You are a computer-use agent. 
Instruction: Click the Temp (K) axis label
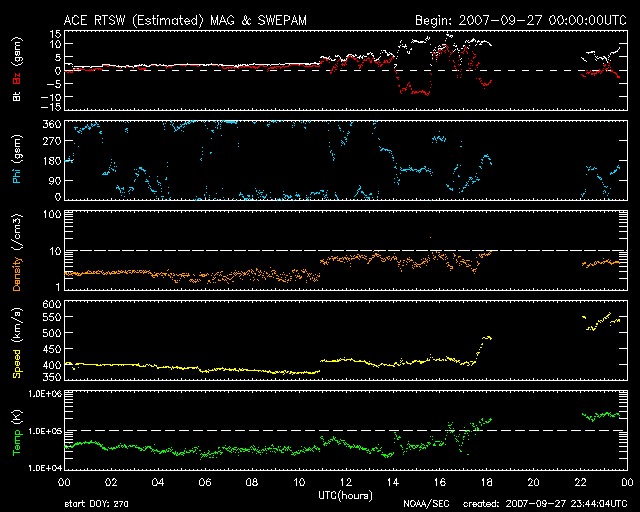(17, 433)
